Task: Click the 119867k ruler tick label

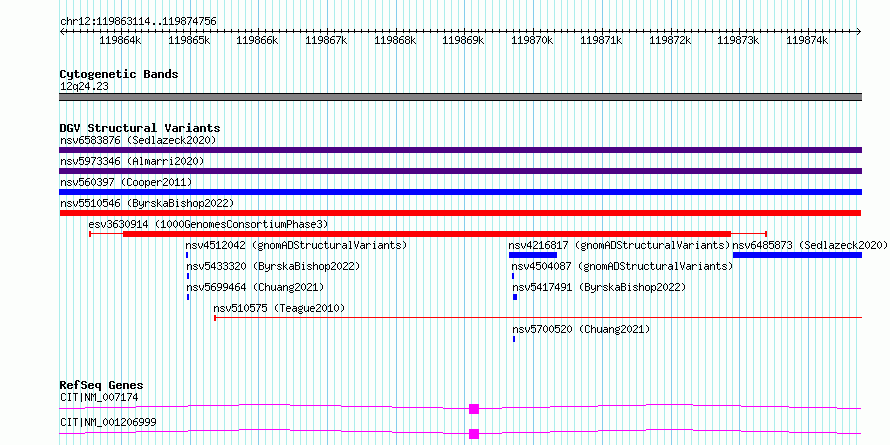Action: pyautogui.click(x=326, y=40)
